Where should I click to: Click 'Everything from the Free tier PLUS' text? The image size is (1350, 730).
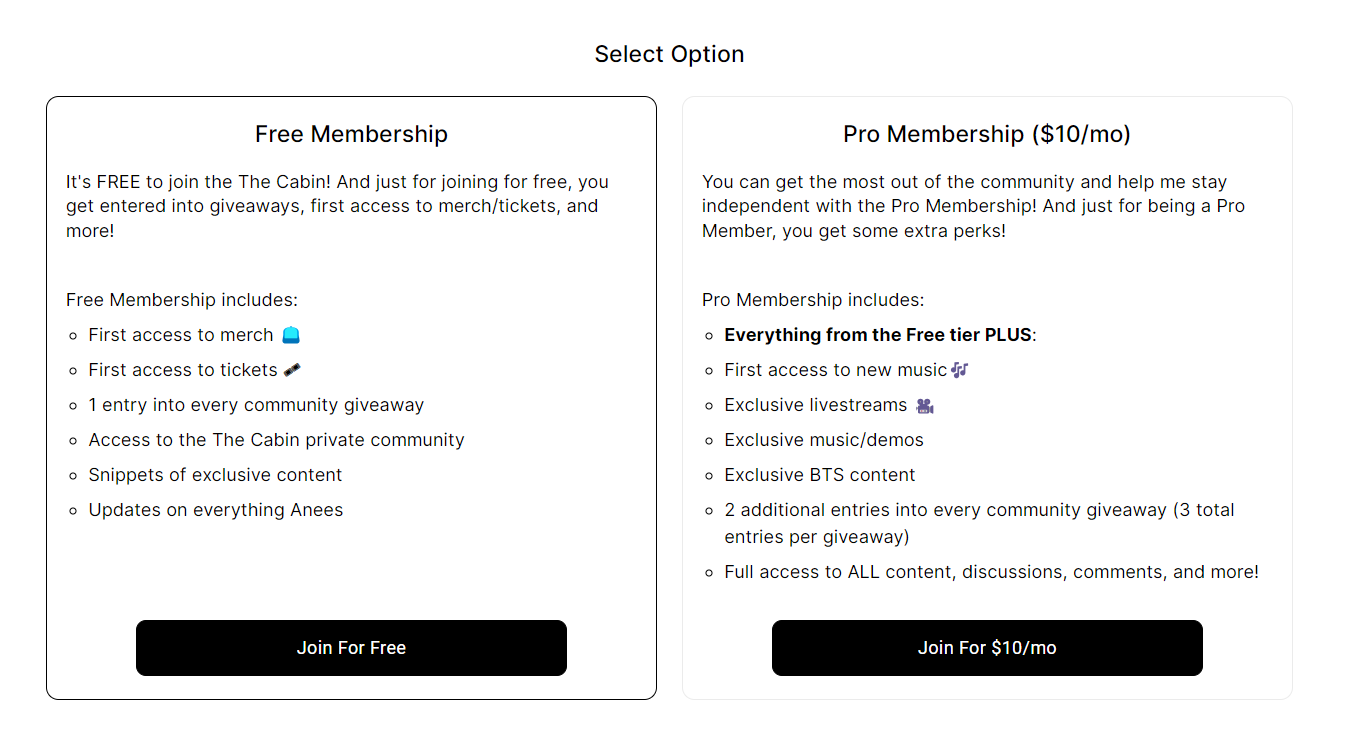tap(878, 335)
